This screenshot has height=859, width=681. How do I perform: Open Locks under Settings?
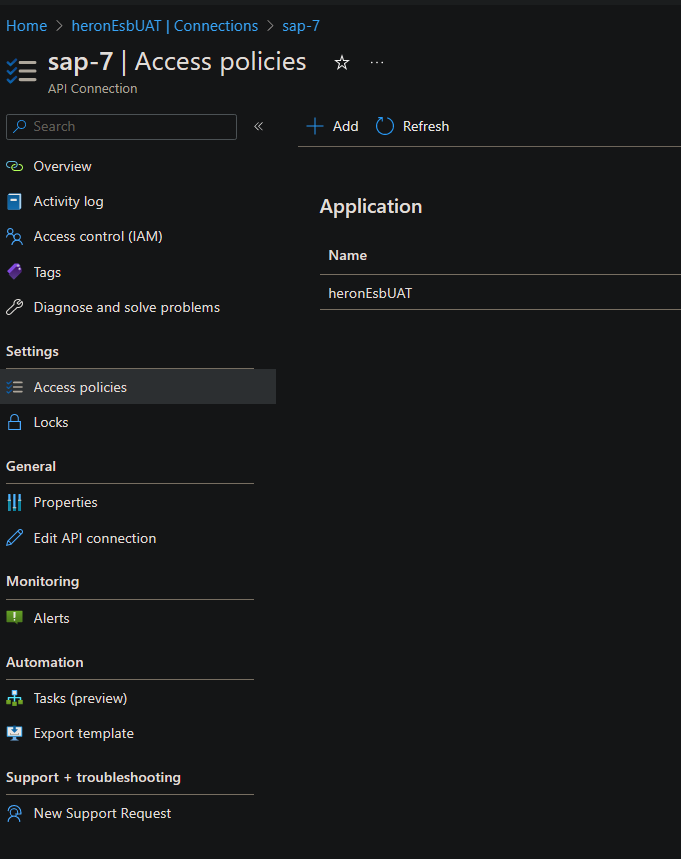51,422
